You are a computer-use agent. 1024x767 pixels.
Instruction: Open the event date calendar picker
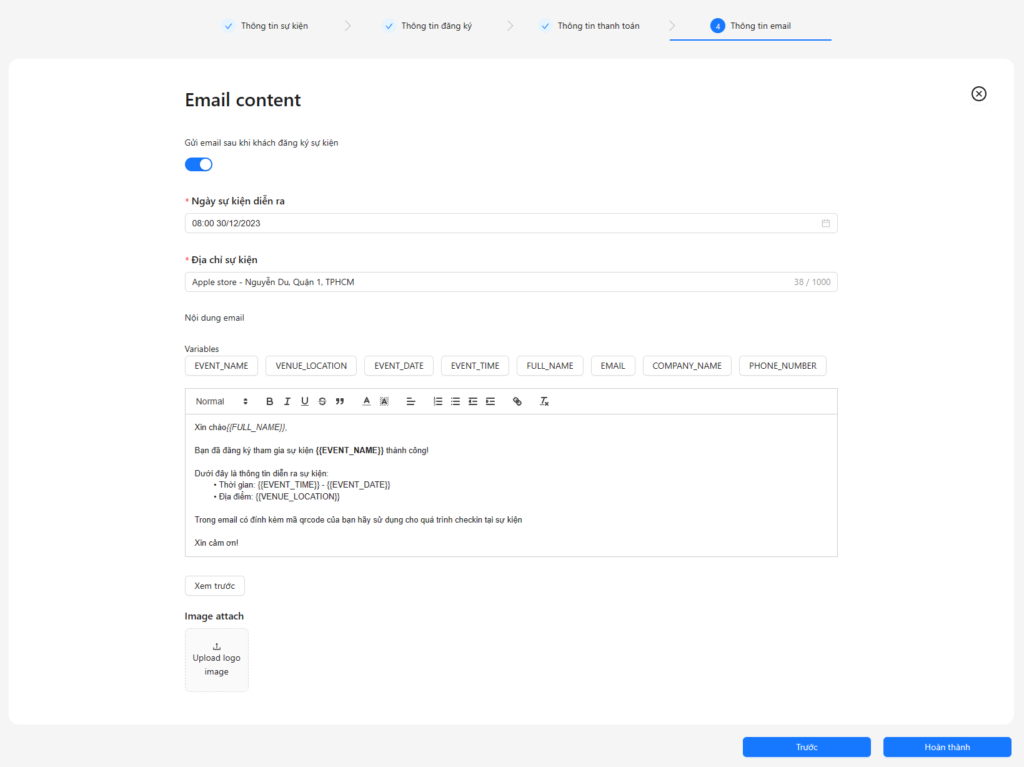[x=825, y=223]
